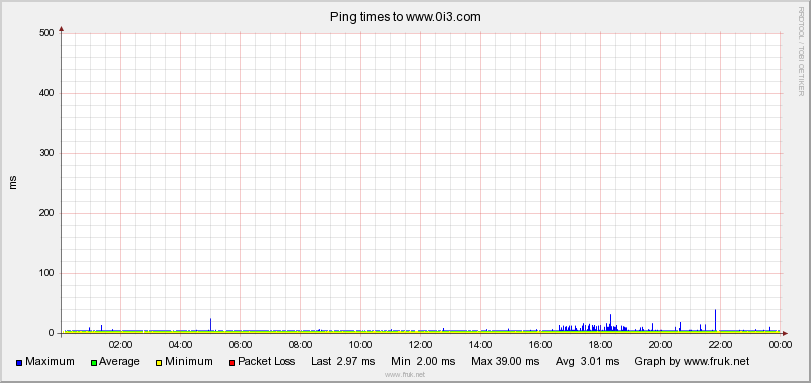Click the y-axis label '300'
This screenshot has height=383, width=811.
(x=47, y=153)
